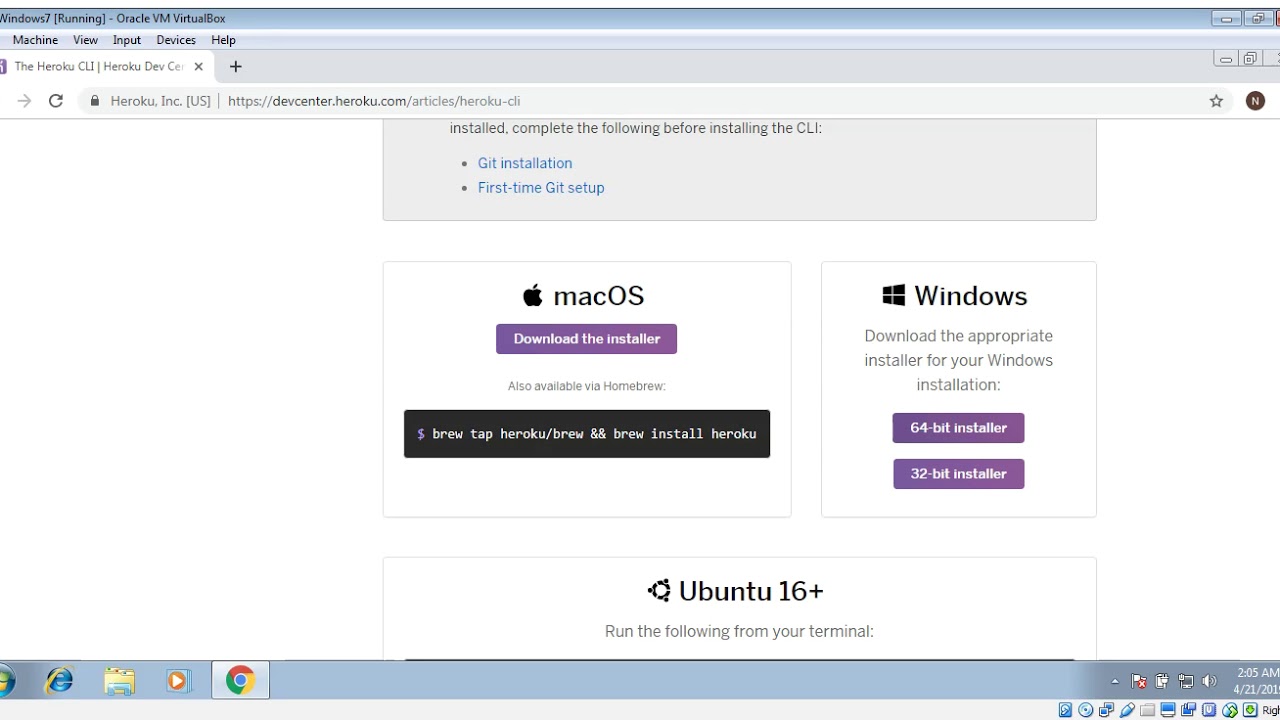Download the 32-bit installer for Windows
The image size is (1280, 720).
[958, 474]
